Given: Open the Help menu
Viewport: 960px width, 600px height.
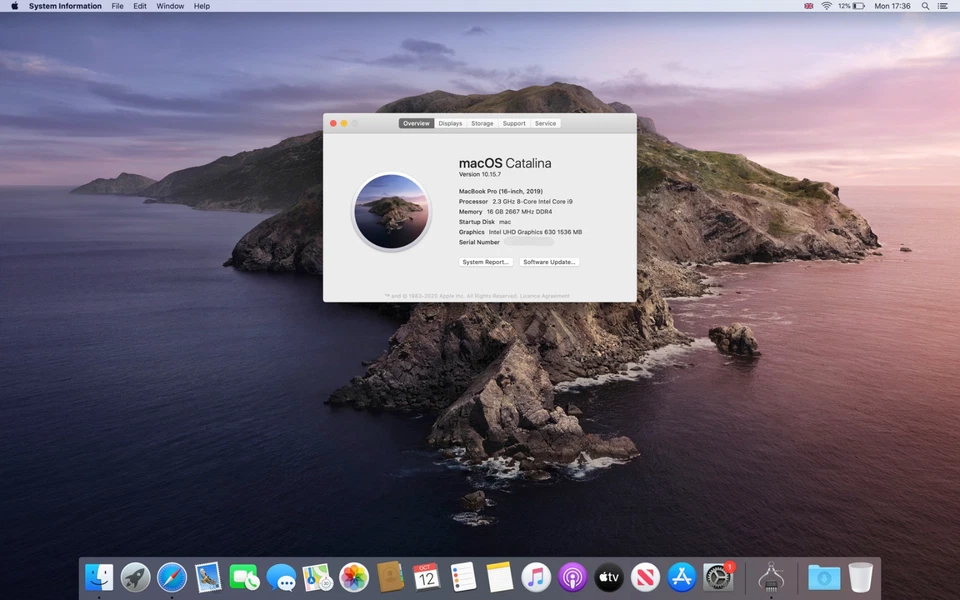Looking at the screenshot, I should (201, 6).
